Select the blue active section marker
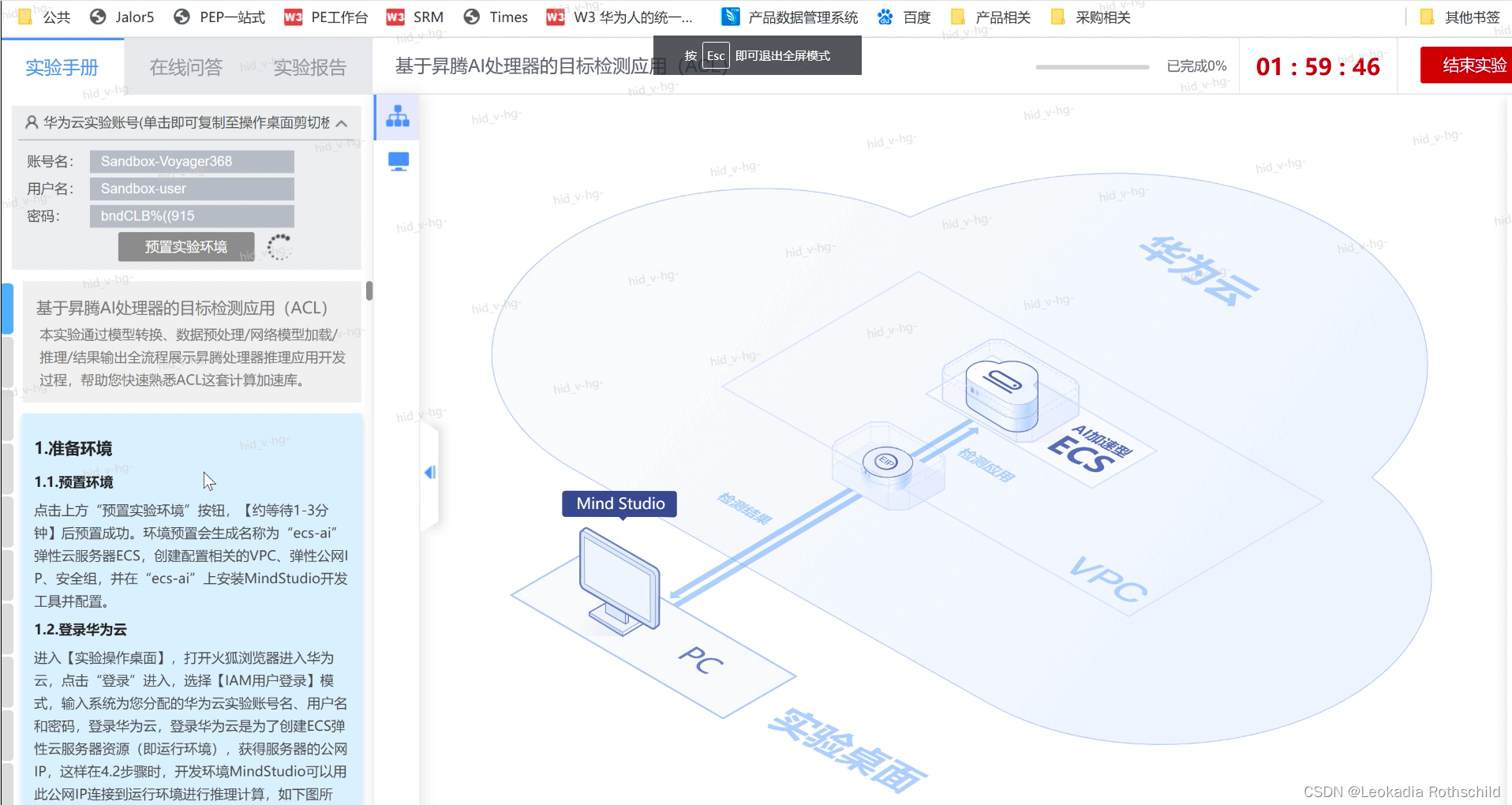This screenshot has height=805, width=1512. pyautogui.click(x=7, y=309)
